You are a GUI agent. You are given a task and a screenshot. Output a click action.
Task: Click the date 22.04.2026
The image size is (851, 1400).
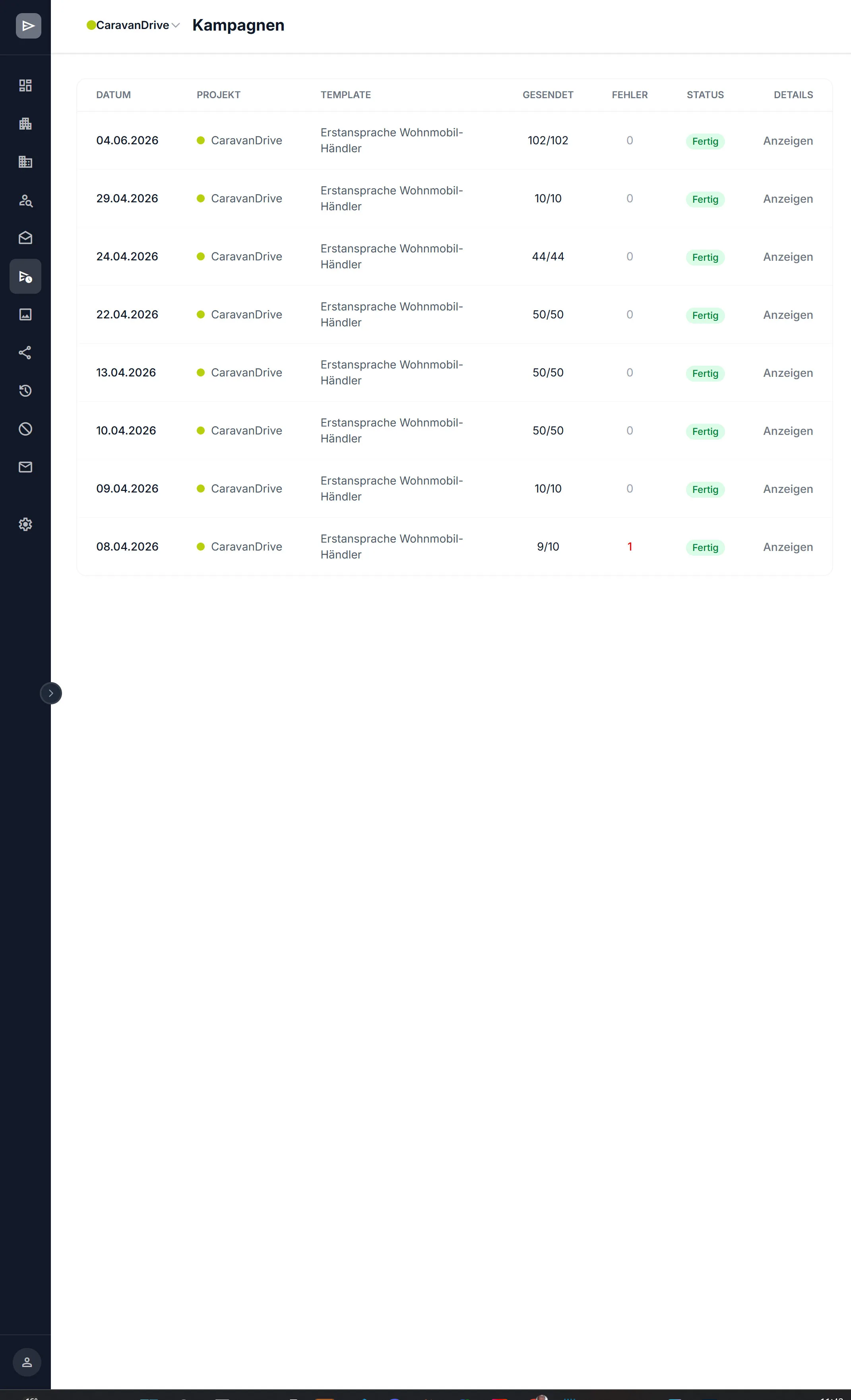pos(127,314)
